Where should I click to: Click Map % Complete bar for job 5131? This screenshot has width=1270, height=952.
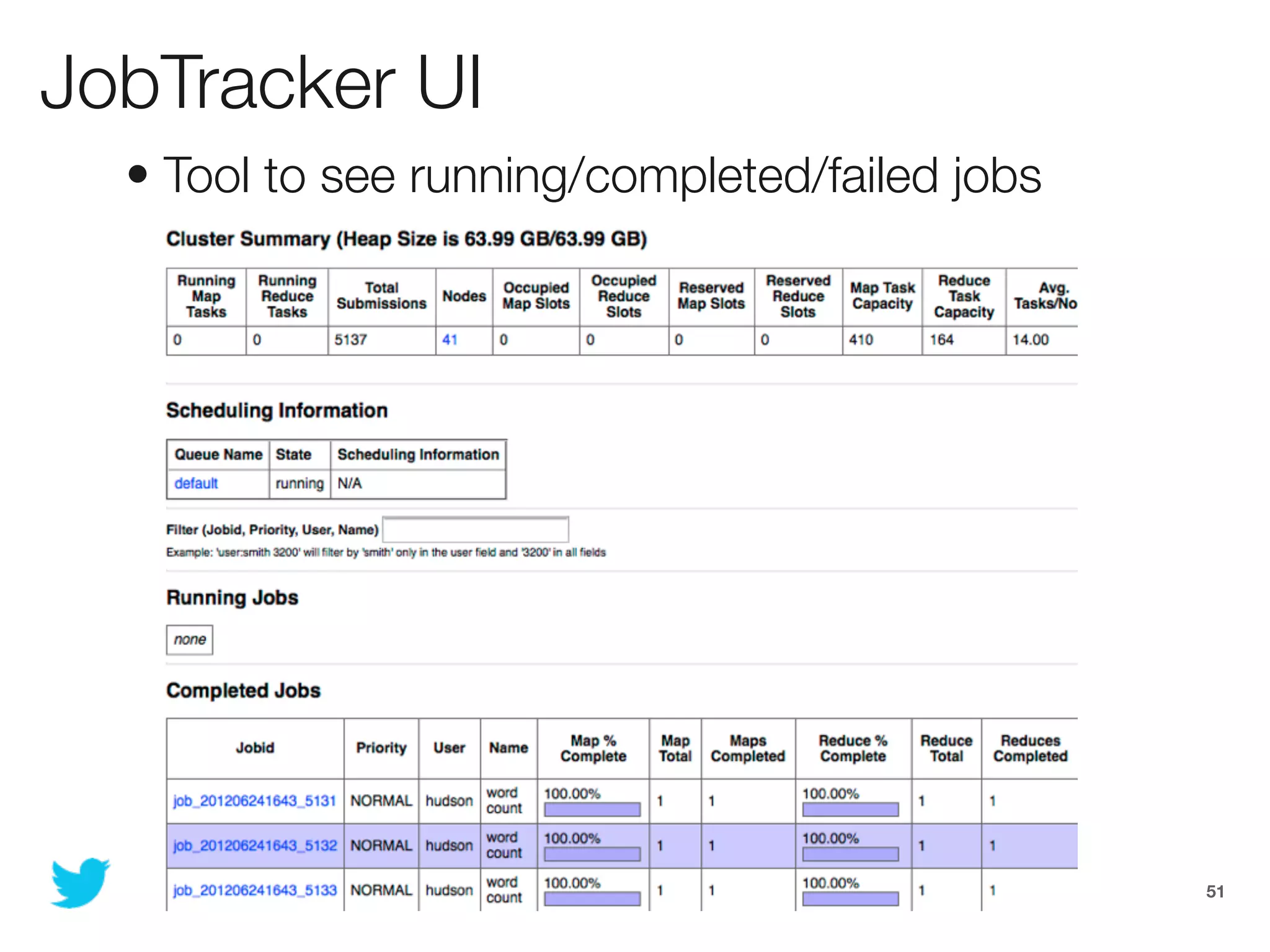pos(592,809)
